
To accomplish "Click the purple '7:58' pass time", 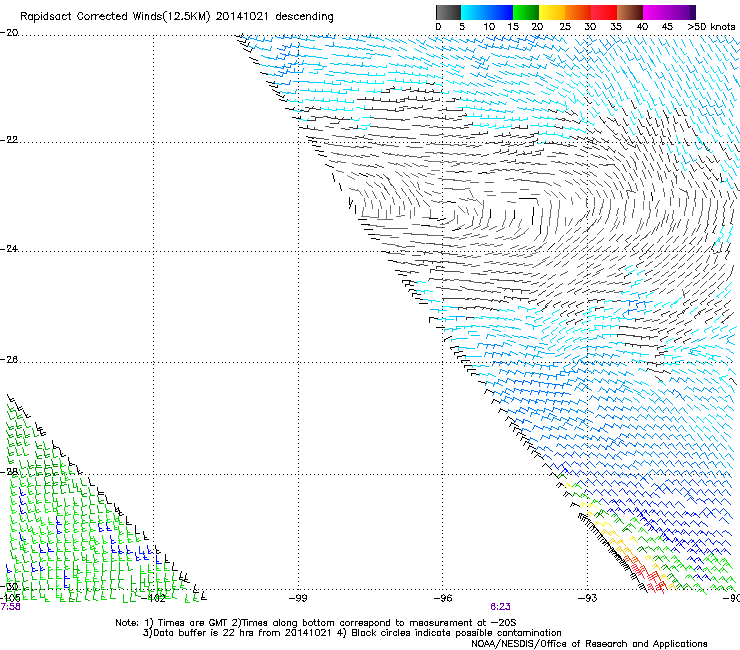I will point(10,607).
